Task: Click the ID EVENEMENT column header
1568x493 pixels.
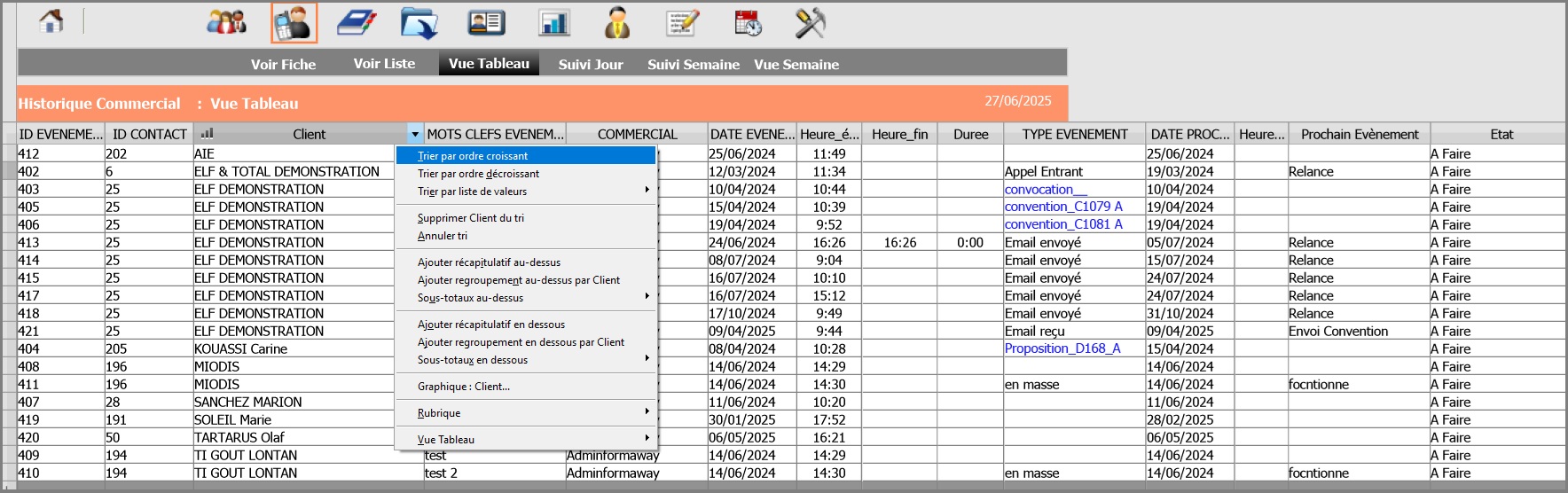Action: (x=61, y=134)
